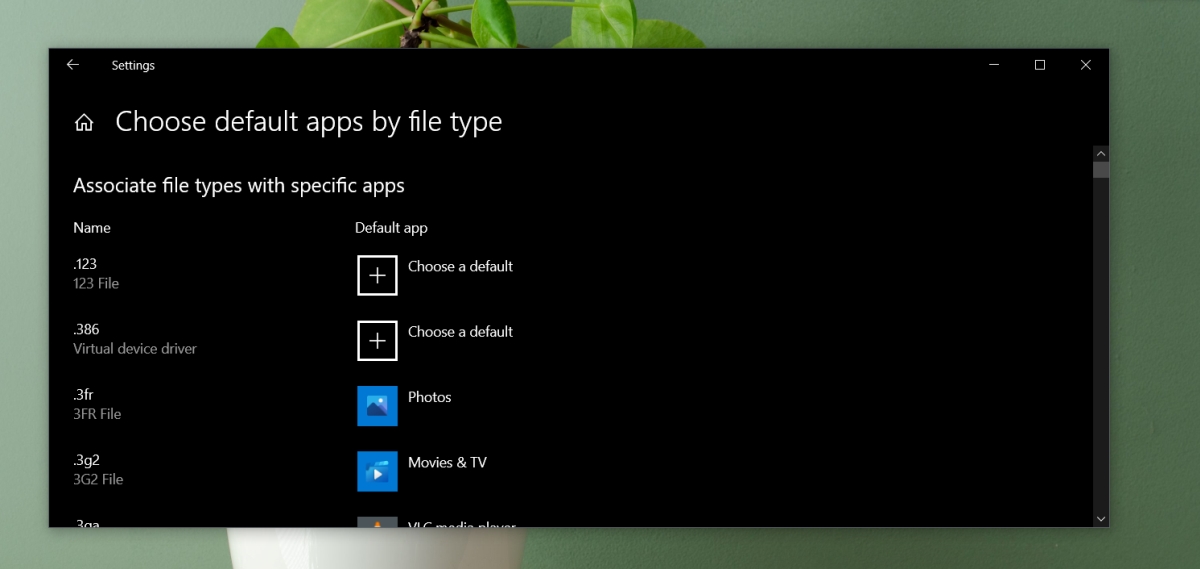Change the Movies & TV default app label
This screenshot has width=1200, height=569.
tap(447, 462)
